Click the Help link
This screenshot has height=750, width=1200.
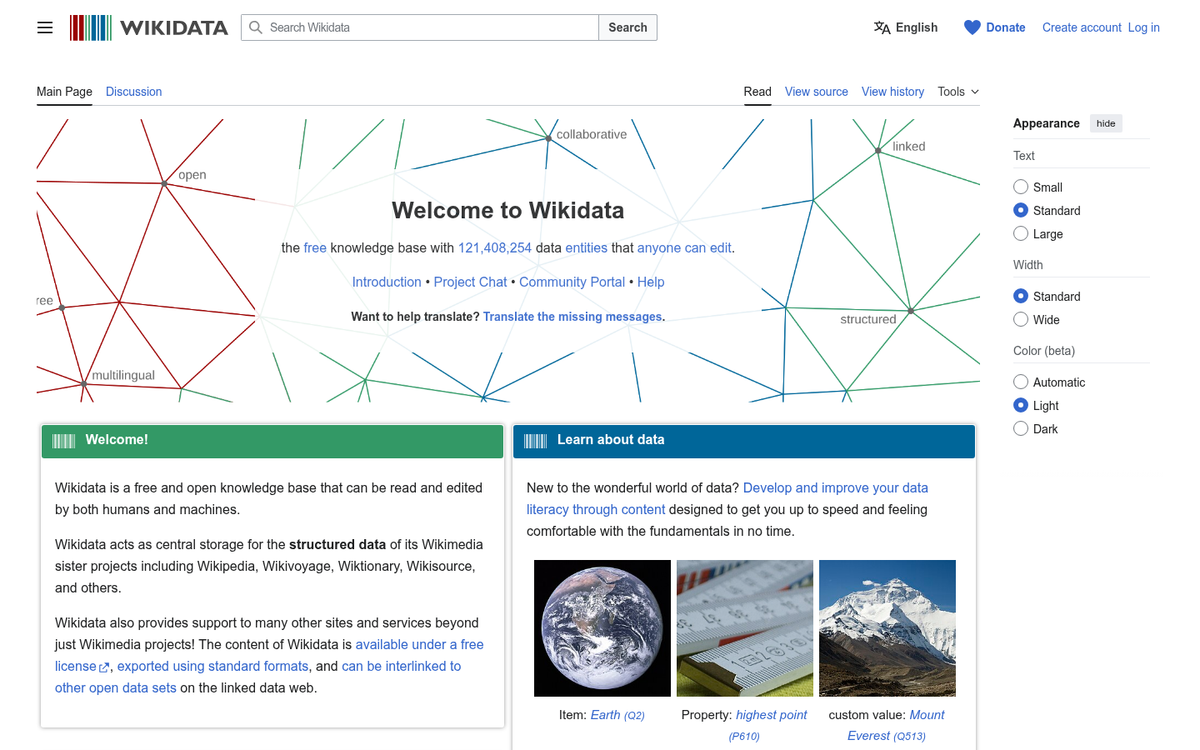[651, 282]
